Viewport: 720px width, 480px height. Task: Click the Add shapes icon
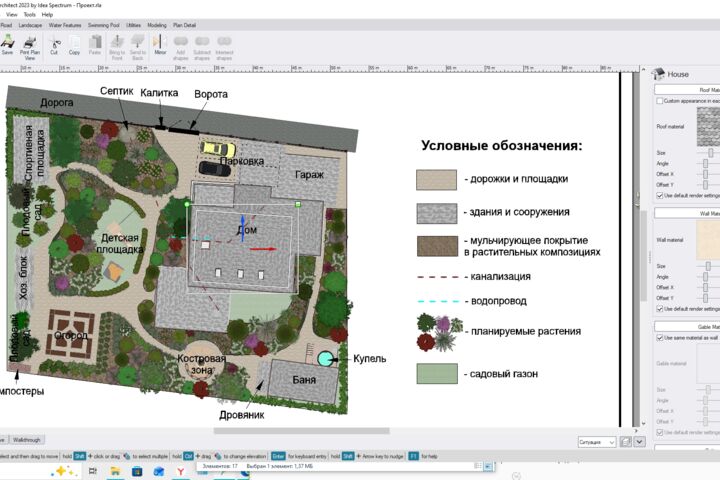(x=180, y=41)
